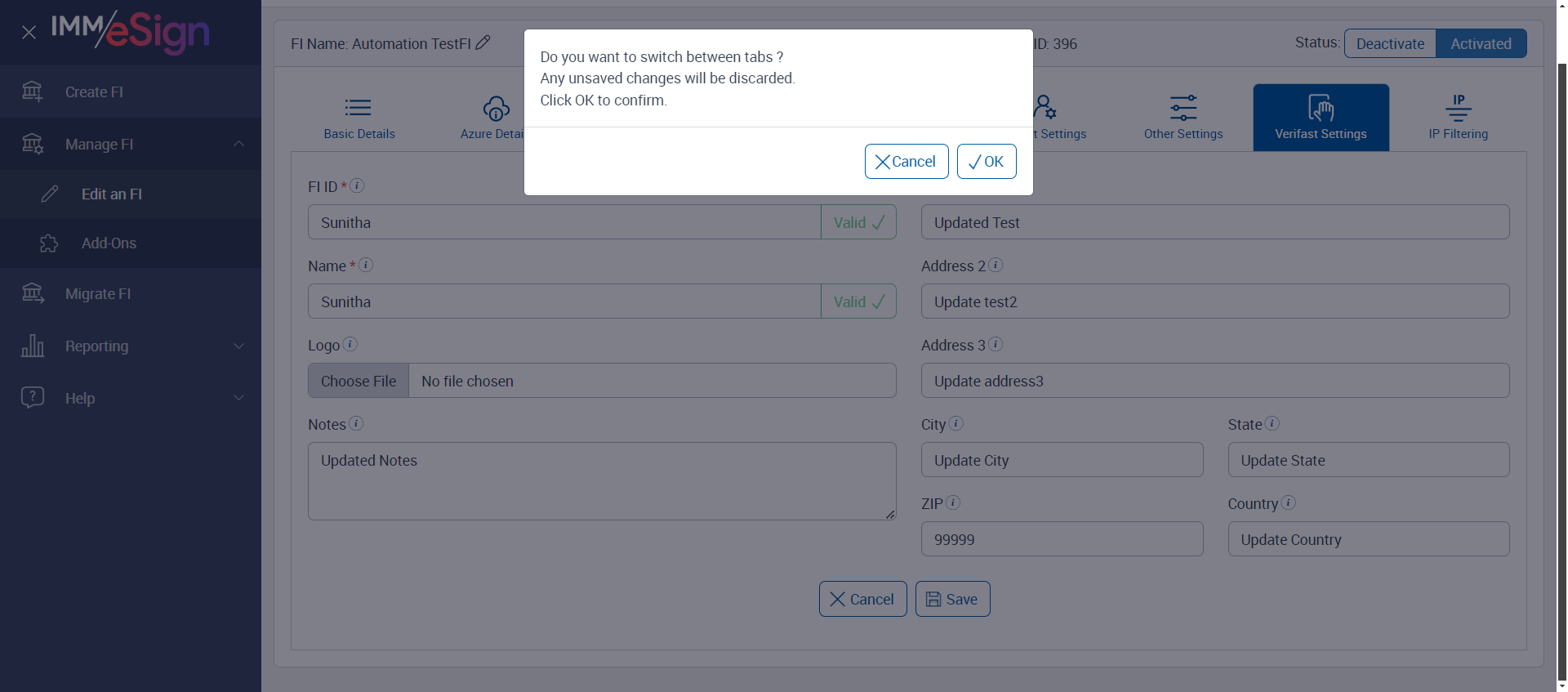Open the IP Filtering tab
Screen dimensions: 1568x692
[1458, 118]
